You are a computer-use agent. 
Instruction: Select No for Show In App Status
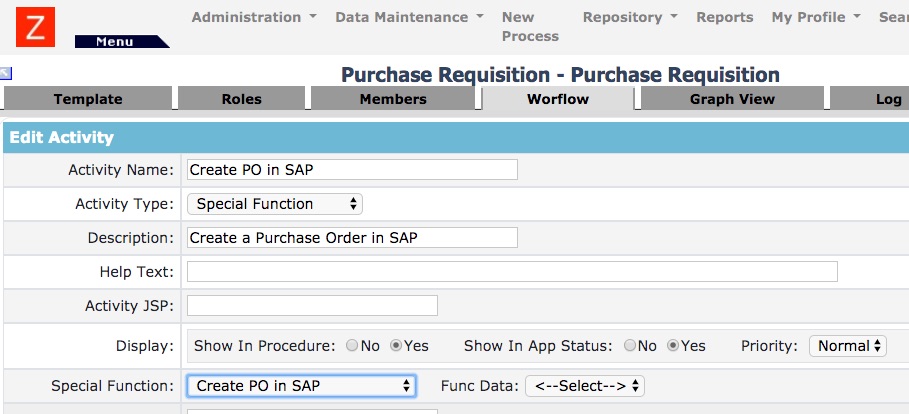coord(631,346)
